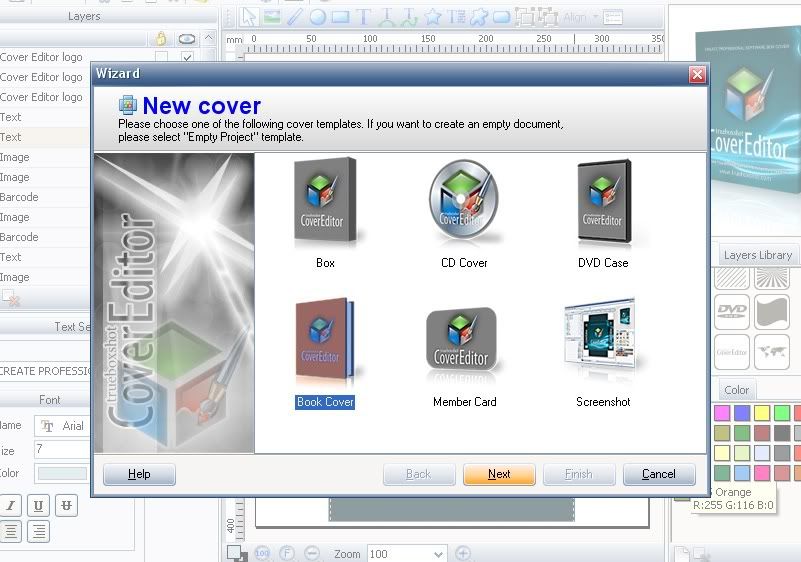Toggle lock checkbox for first Cover Editor logo layer

pos(161,57)
